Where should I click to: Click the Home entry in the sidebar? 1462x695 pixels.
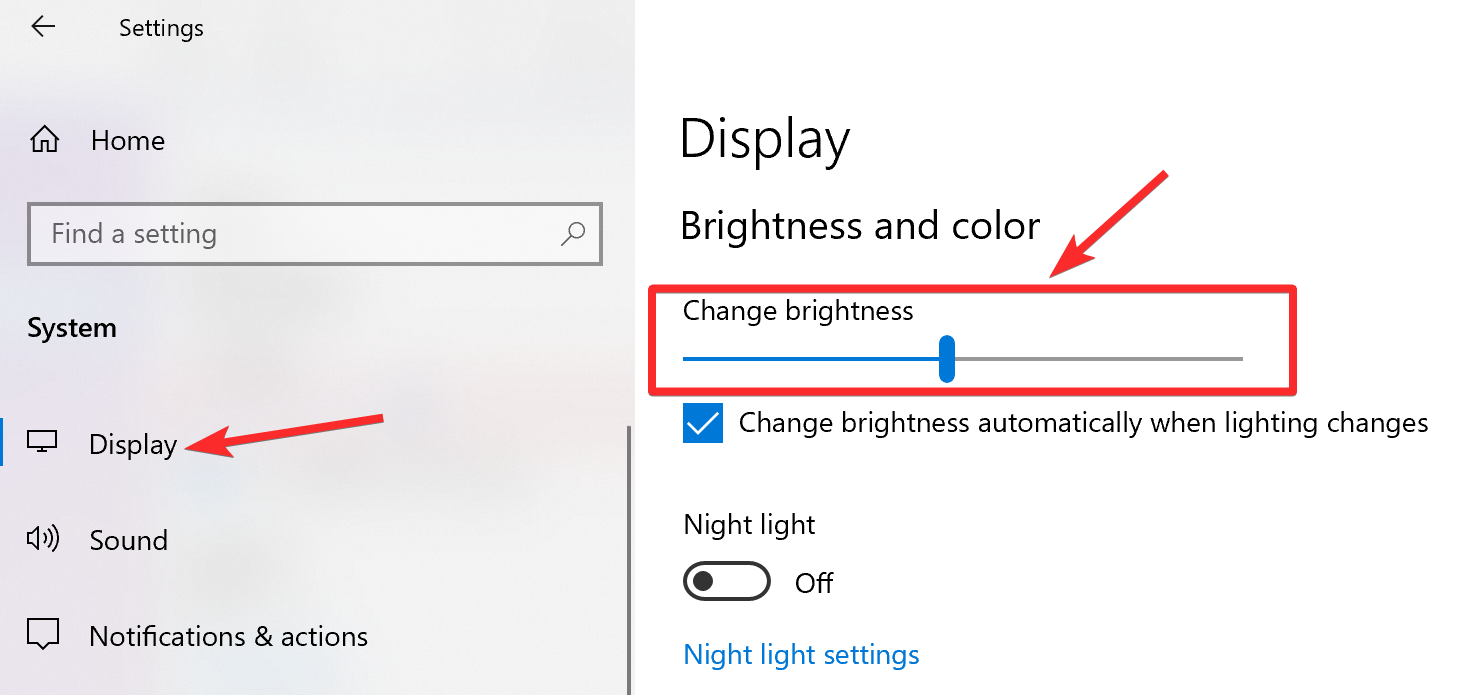pyautogui.click(x=127, y=140)
